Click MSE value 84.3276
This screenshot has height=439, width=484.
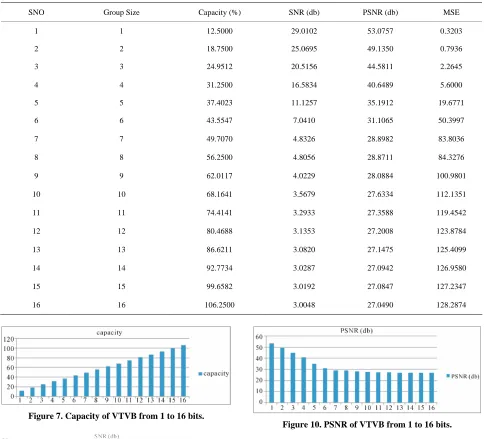point(451,157)
